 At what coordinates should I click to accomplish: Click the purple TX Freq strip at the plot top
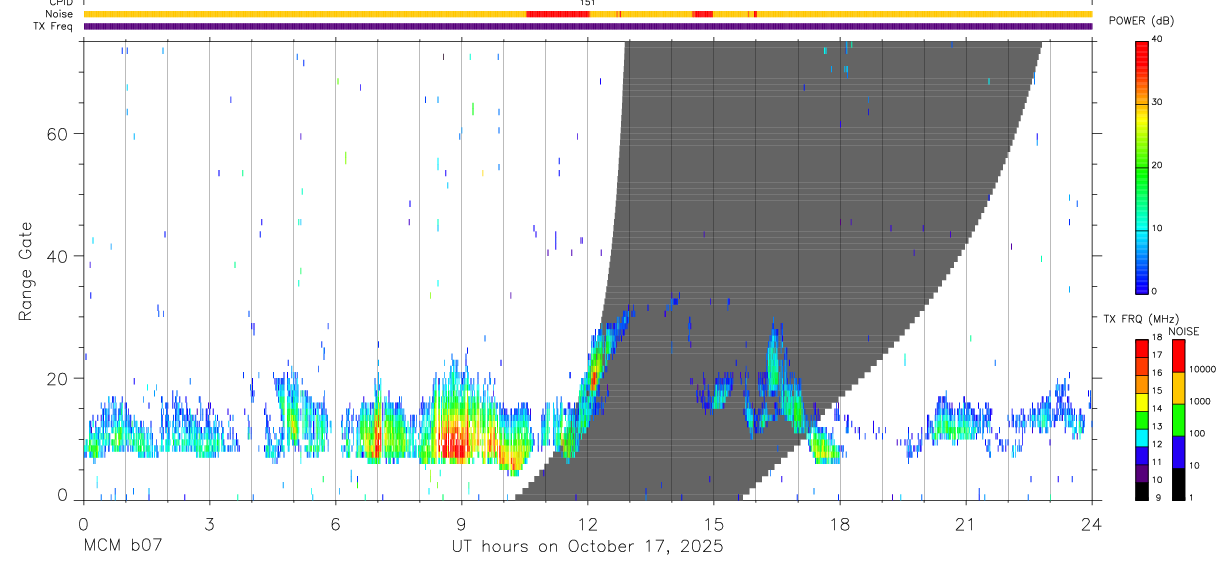[588, 26]
